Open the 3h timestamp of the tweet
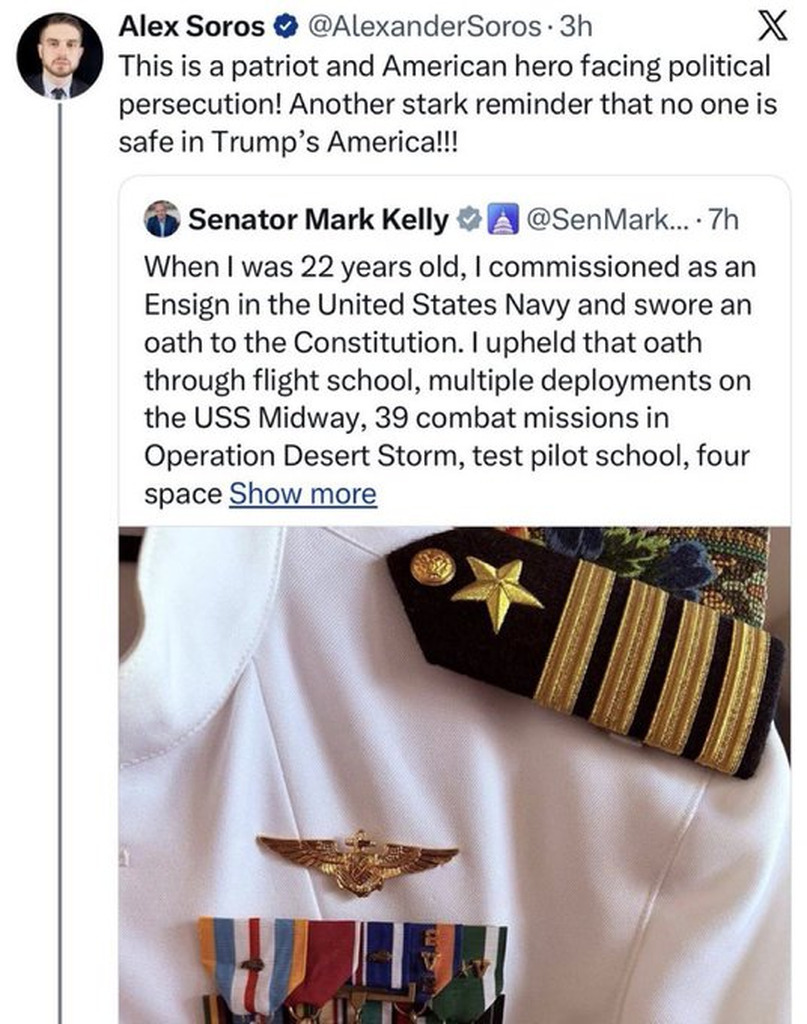The height and width of the screenshot is (1024, 807). [577, 29]
